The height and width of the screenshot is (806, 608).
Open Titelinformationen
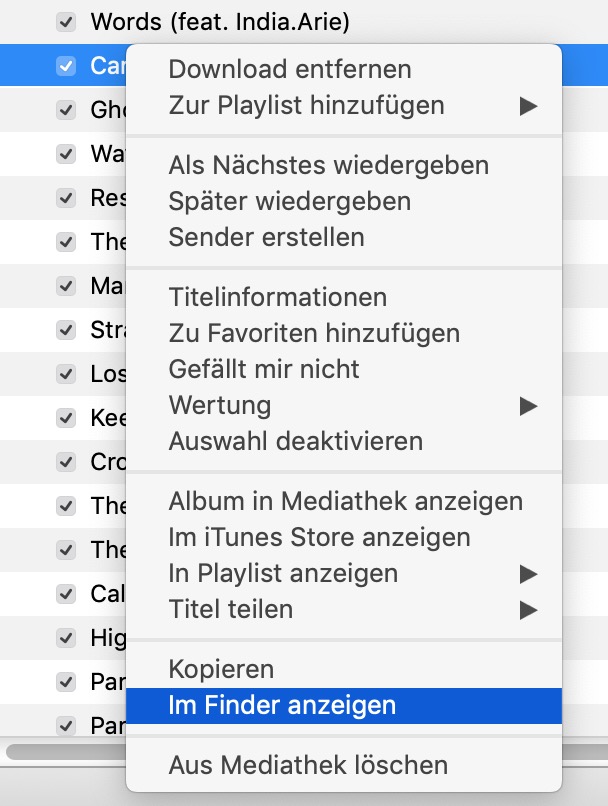[277, 297]
